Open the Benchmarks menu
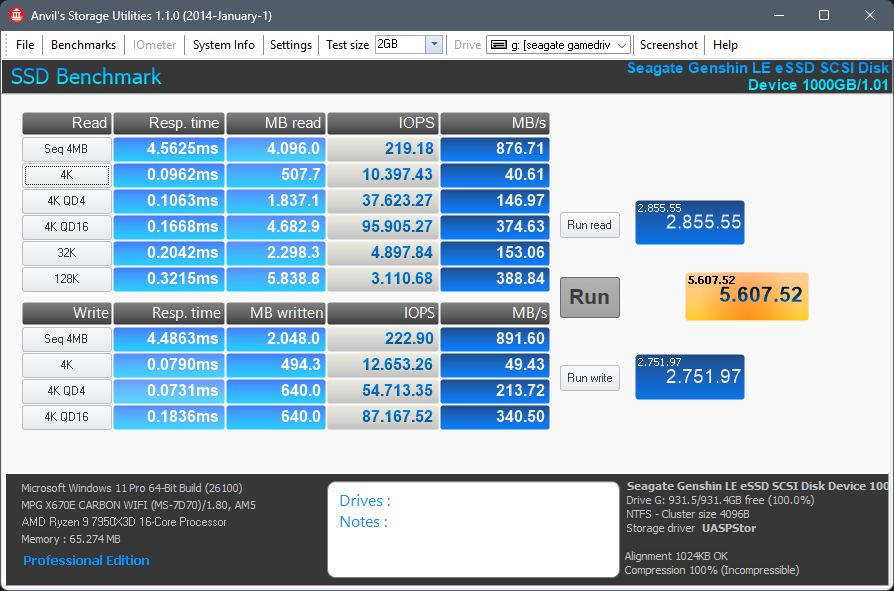This screenshot has height=591, width=894. [x=84, y=45]
